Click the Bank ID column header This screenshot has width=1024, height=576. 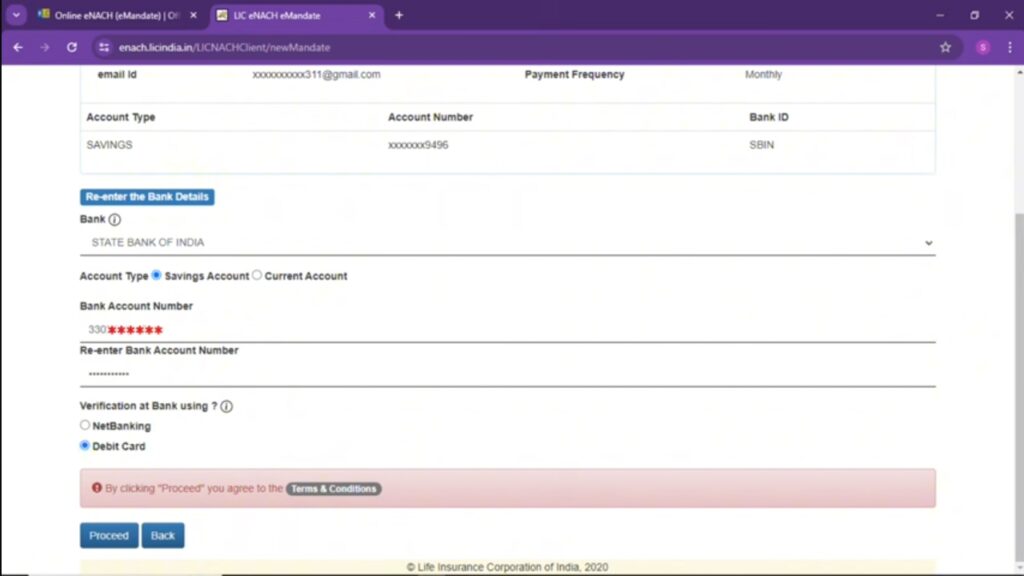point(769,117)
